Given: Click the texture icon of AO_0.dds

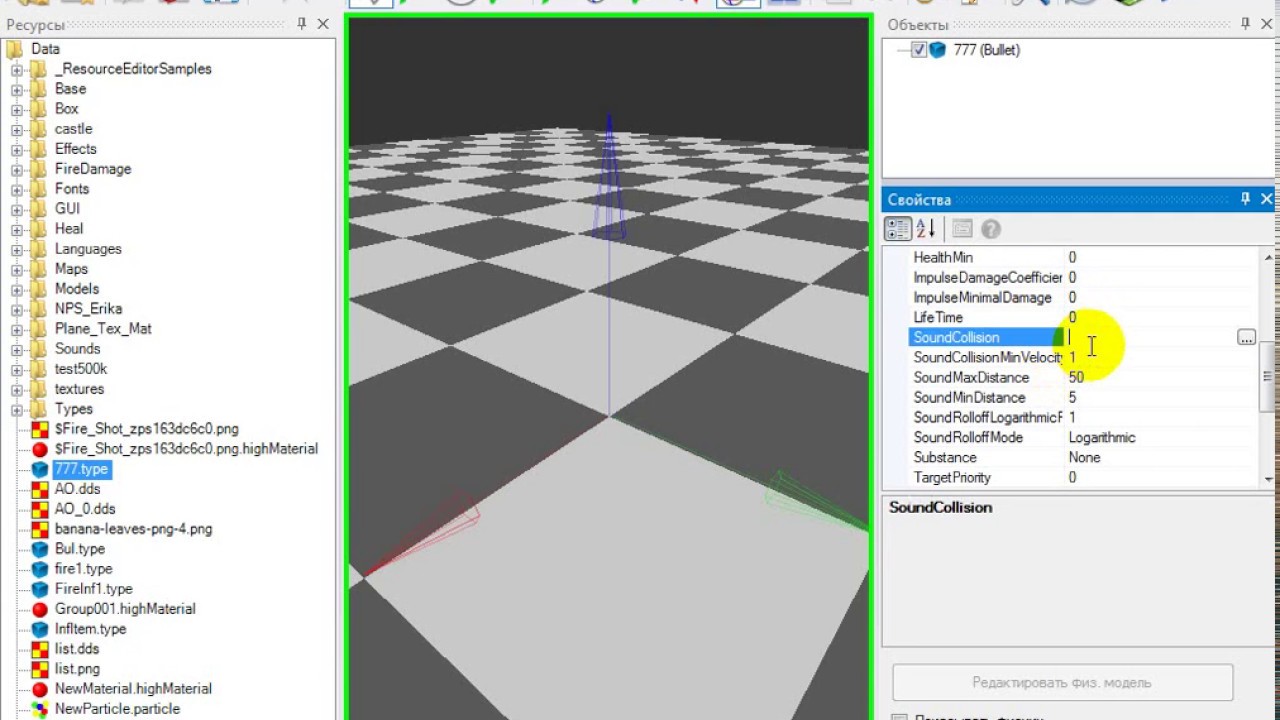Looking at the screenshot, I should 40,509.
